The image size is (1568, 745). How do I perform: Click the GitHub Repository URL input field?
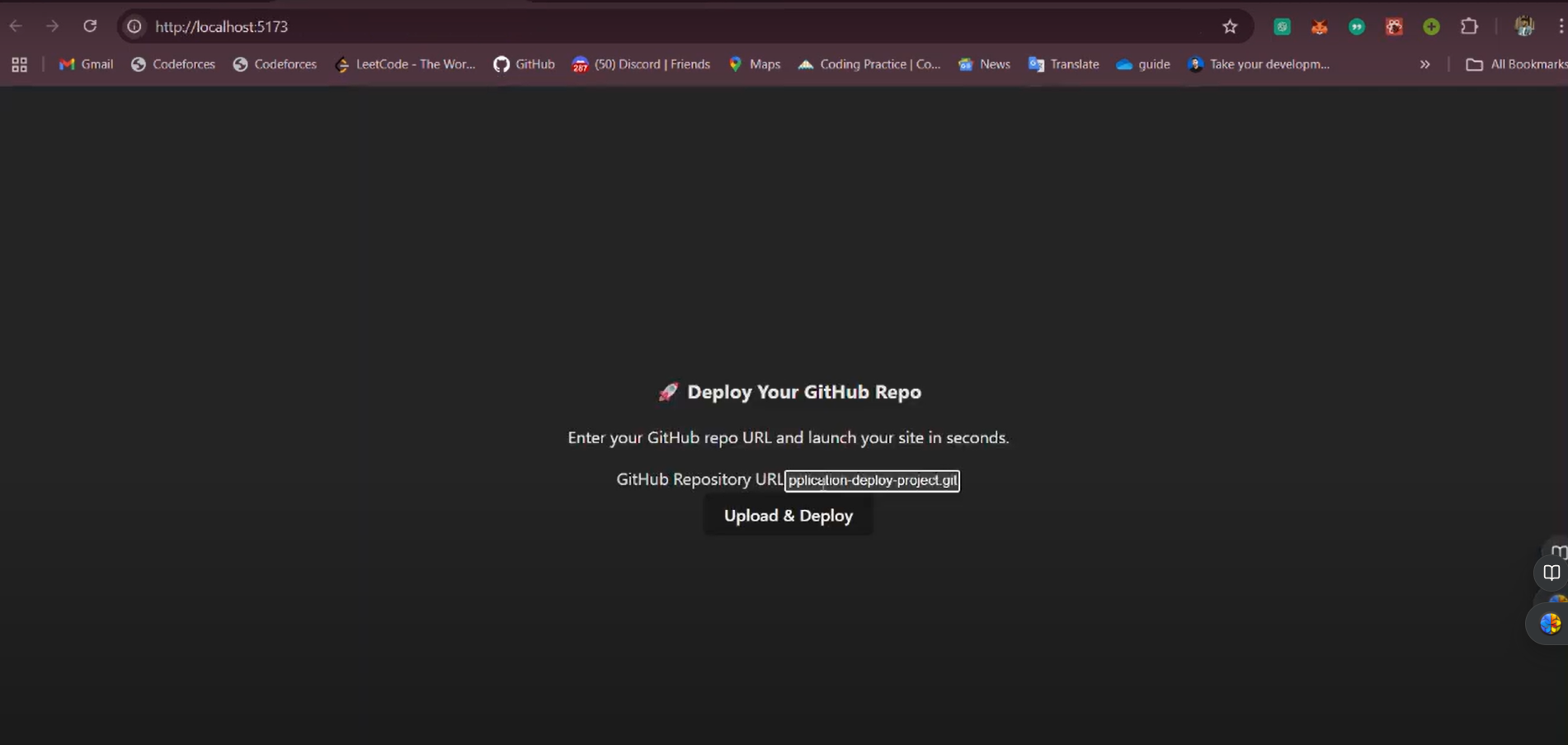coord(872,480)
